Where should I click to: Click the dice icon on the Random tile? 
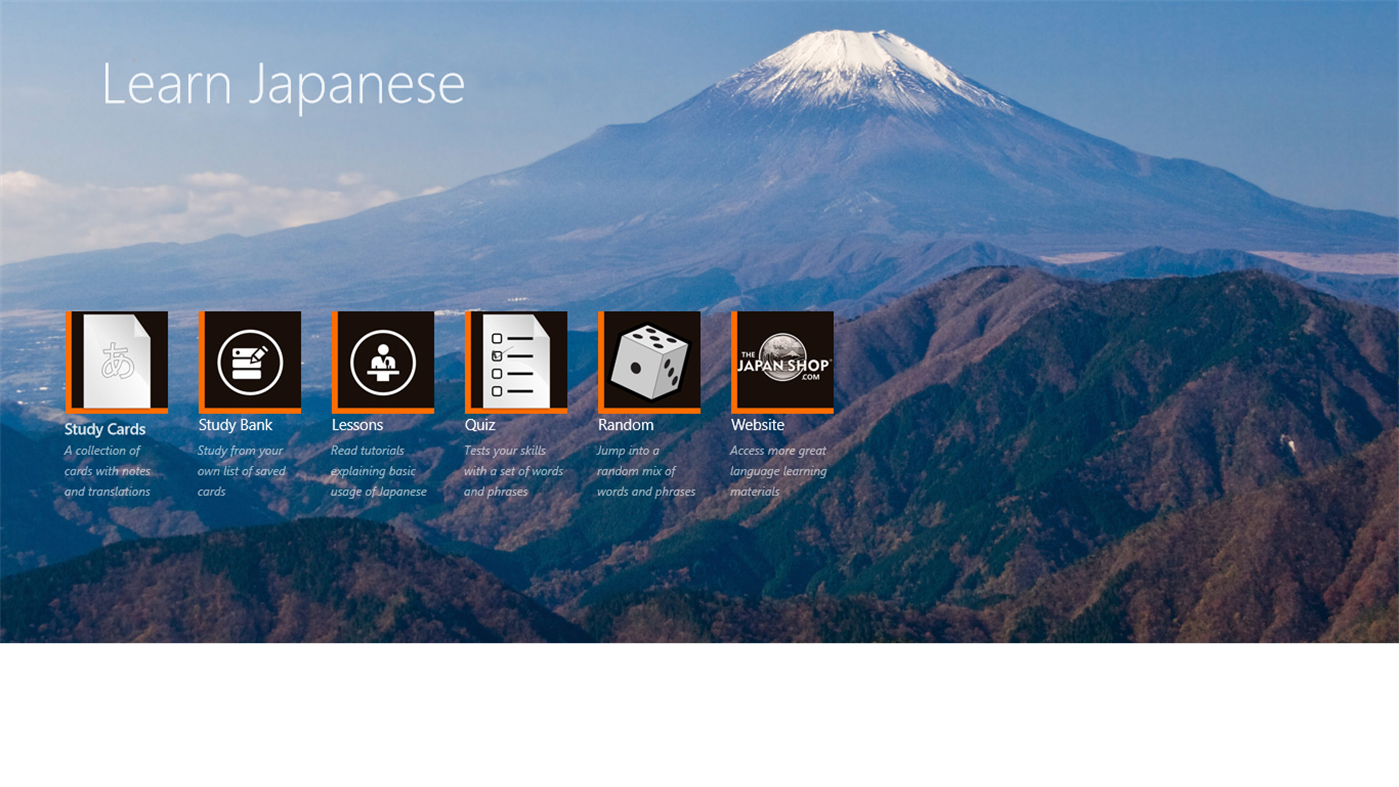click(x=648, y=361)
